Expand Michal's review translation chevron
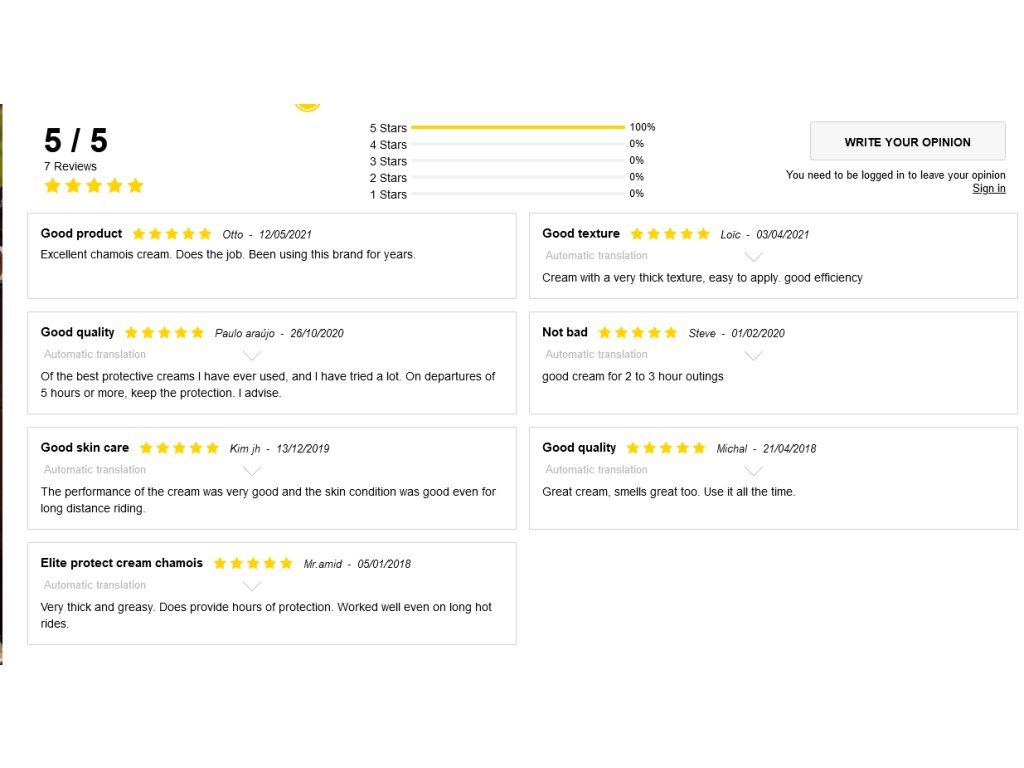The width and height of the screenshot is (1024, 768). pyautogui.click(x=754, y=471)
